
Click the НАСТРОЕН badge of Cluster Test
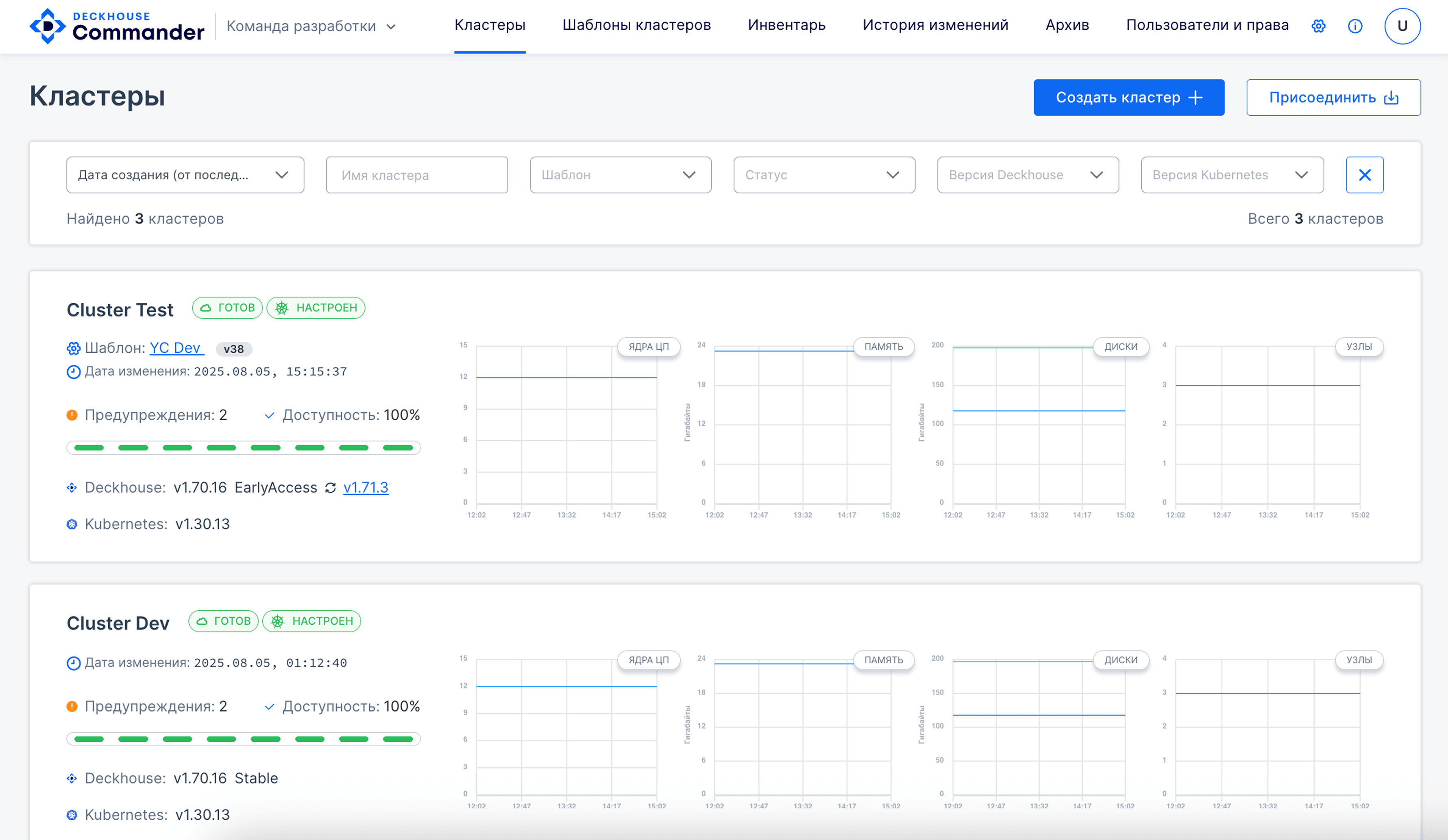tap(316, 308)
